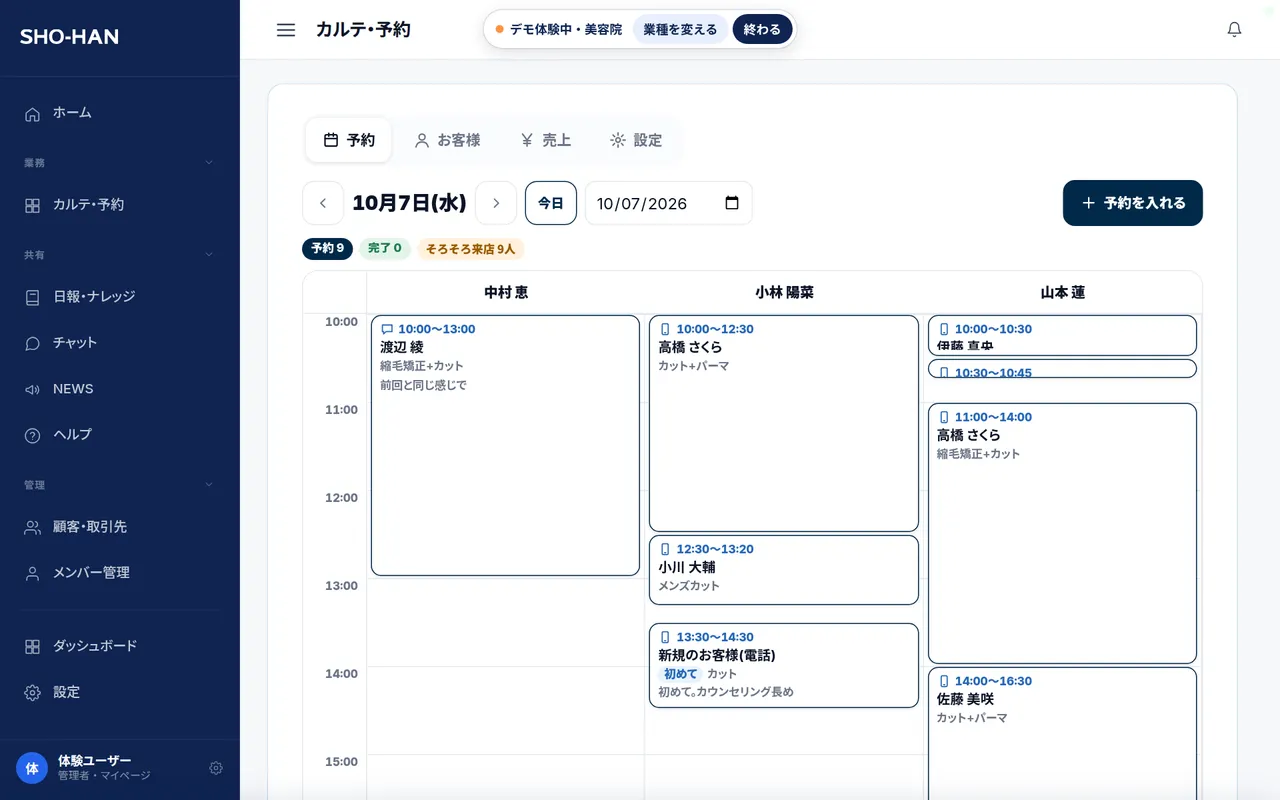Open 高橋 さくら 10:00〜12:30 appointment
Screen dimensions: 1280x800
pyautogui.click(x=784, y=424)
